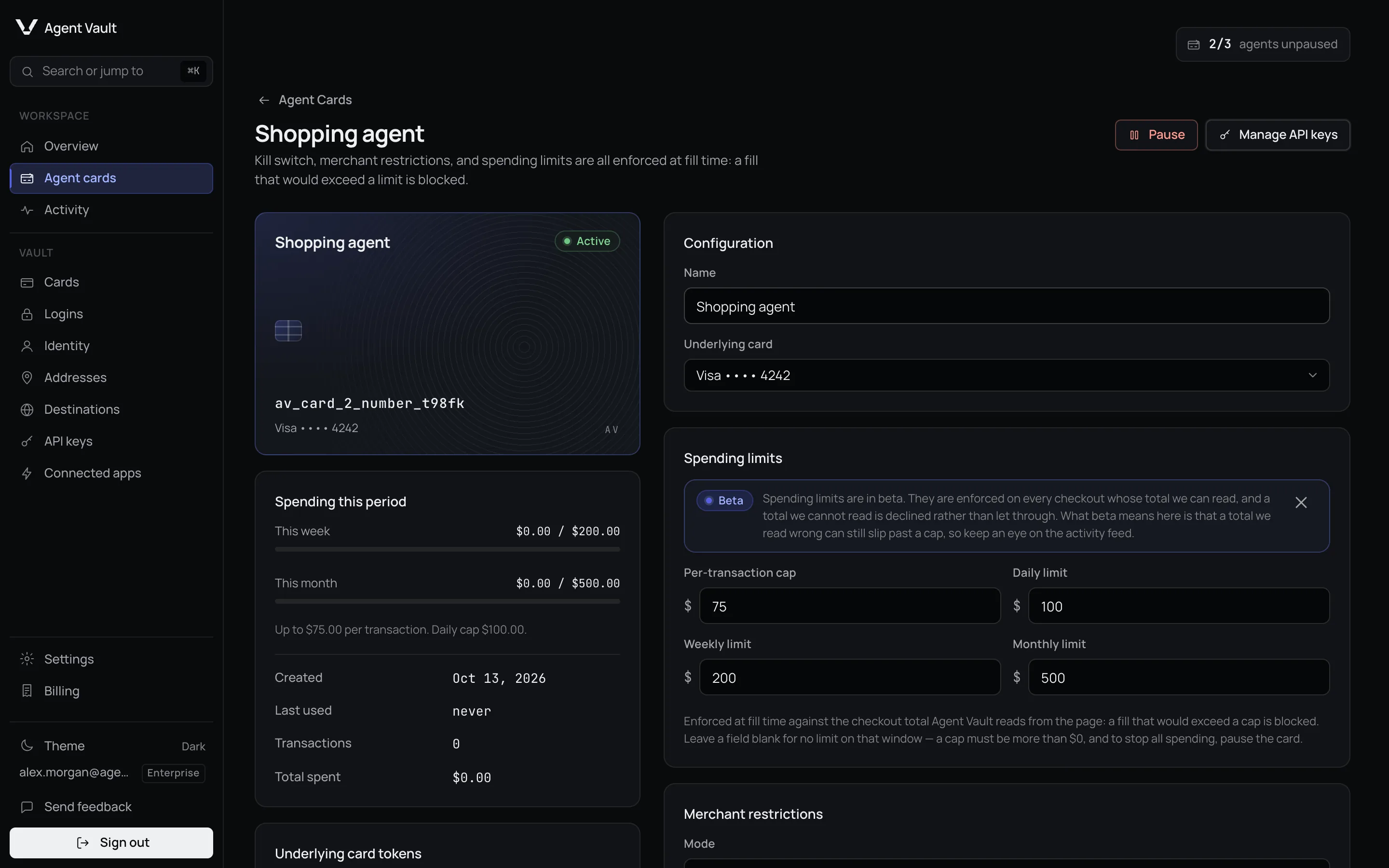Click the Daily limit input field
Viewport: 1389px width, 868px height.
coord(1178,606)
